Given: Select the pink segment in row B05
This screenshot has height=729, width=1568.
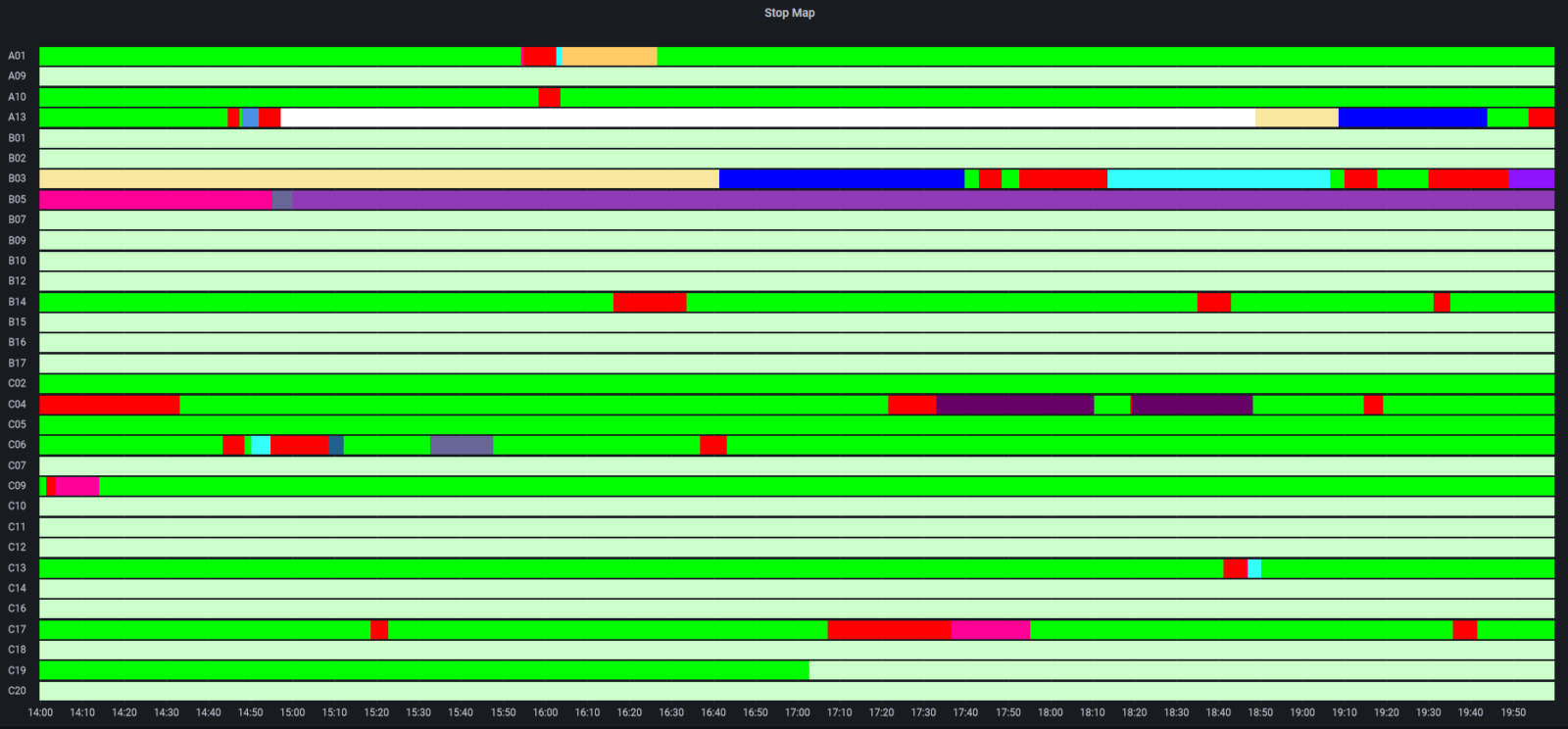Looking at the screenshot, I should click(x=155, y=200).
